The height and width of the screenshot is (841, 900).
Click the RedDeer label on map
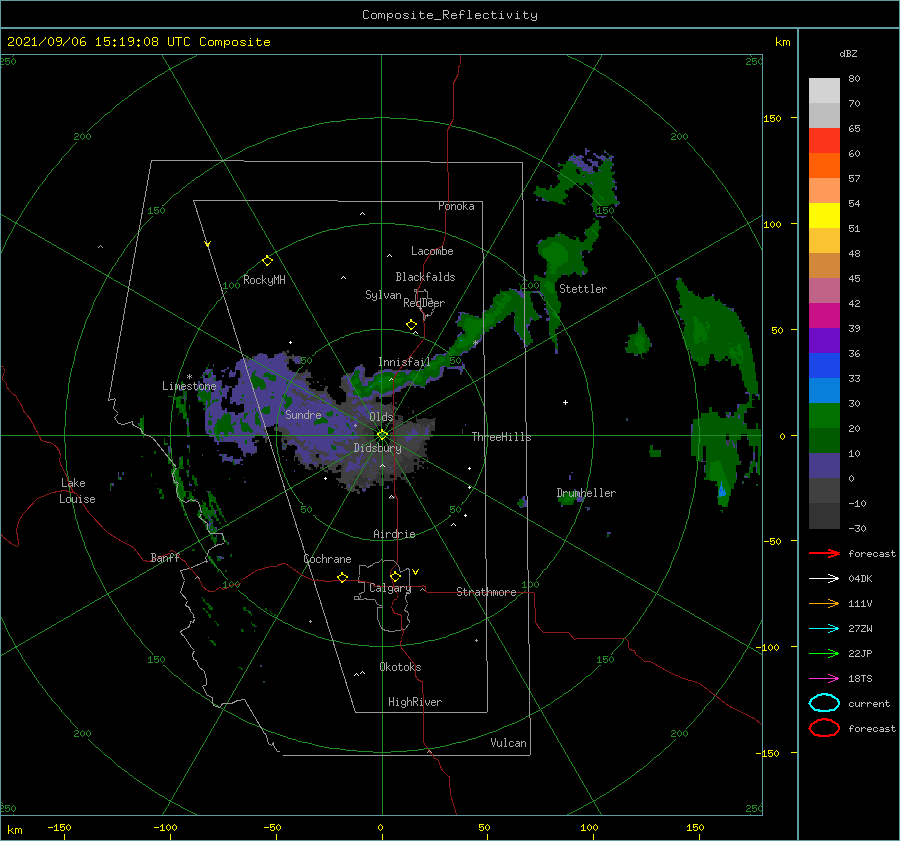[424, 303]
